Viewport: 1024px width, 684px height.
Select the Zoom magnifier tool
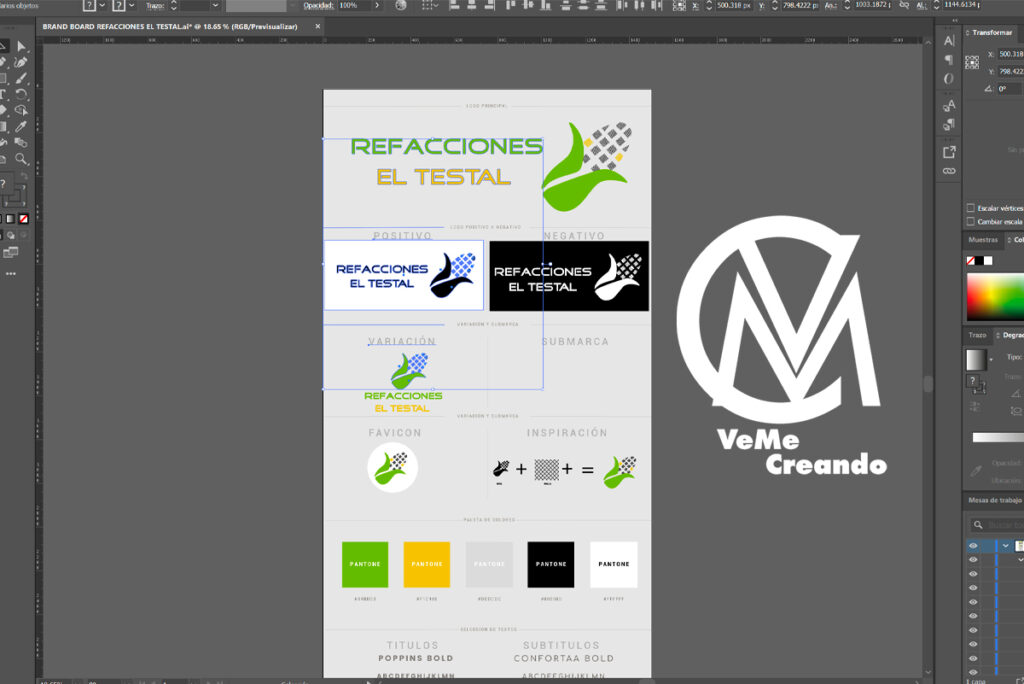click(x=22, y=159)
